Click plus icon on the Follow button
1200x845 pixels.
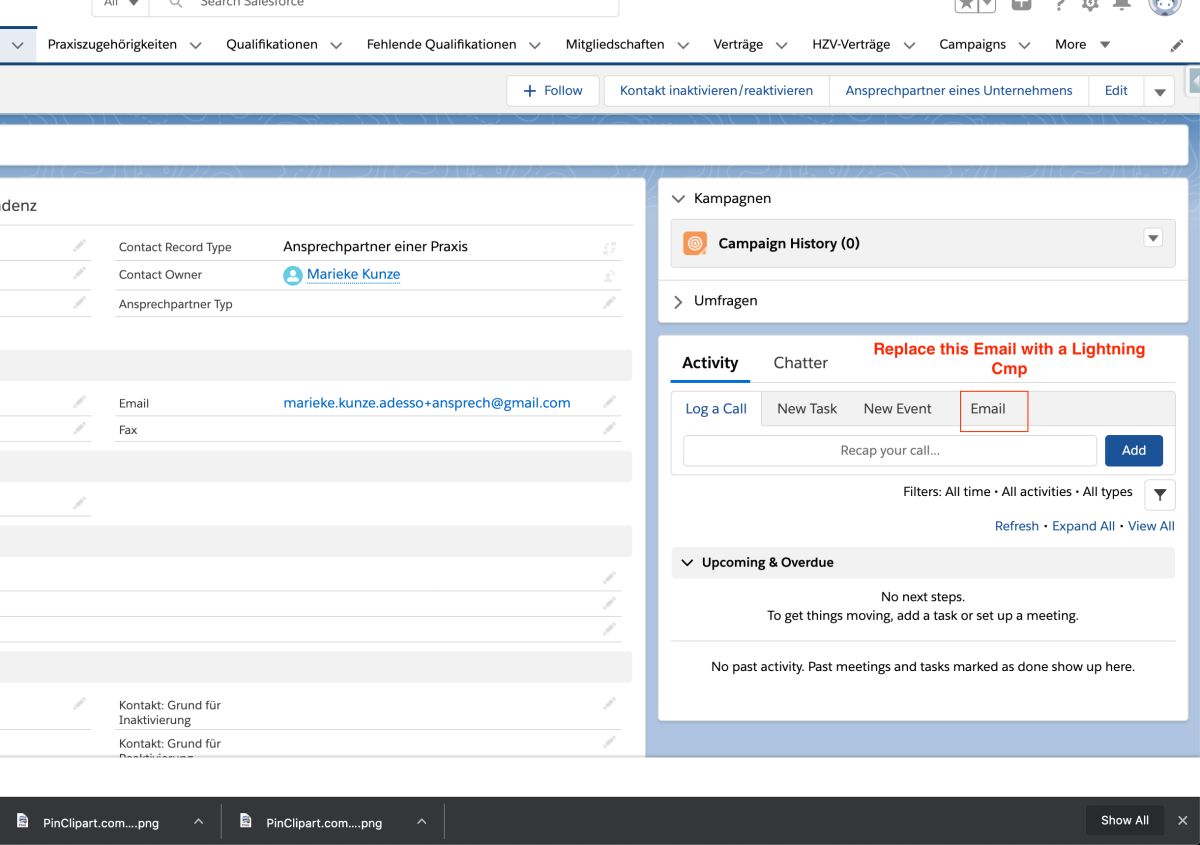coord(530,90)
